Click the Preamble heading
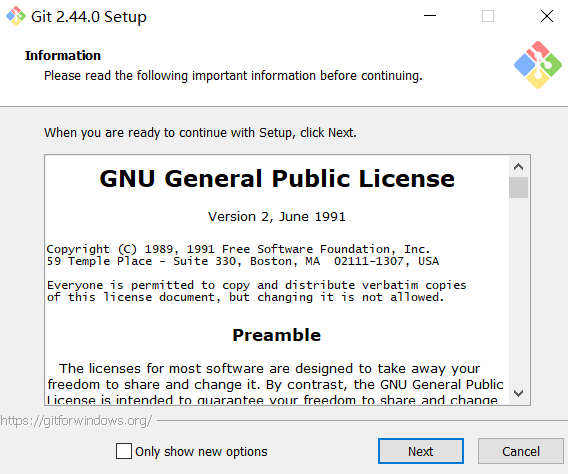568x474 pixels. coord(277,335)
